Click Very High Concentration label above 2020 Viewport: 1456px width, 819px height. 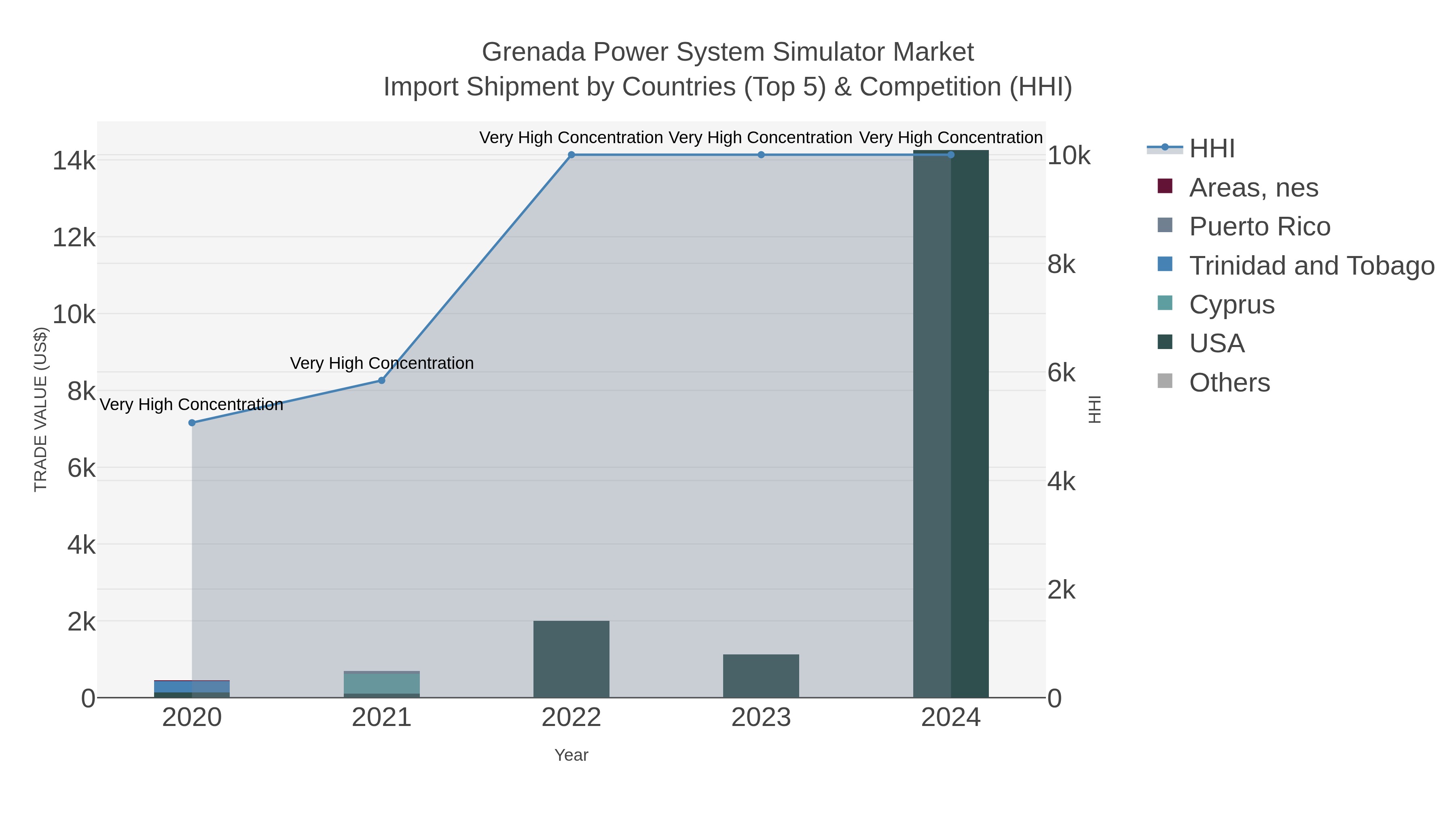point(192,405)
